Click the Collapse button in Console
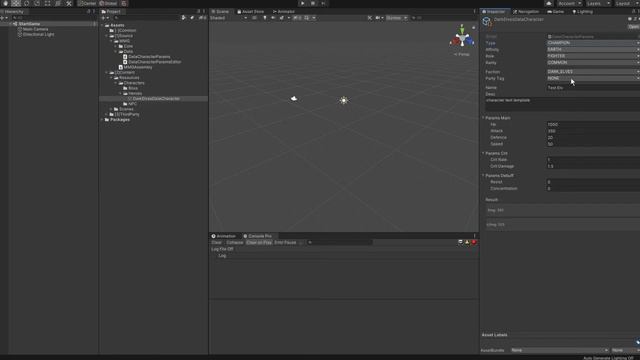Image resolution: width=640 pixels, height=360 pixels. click(235, 242)
